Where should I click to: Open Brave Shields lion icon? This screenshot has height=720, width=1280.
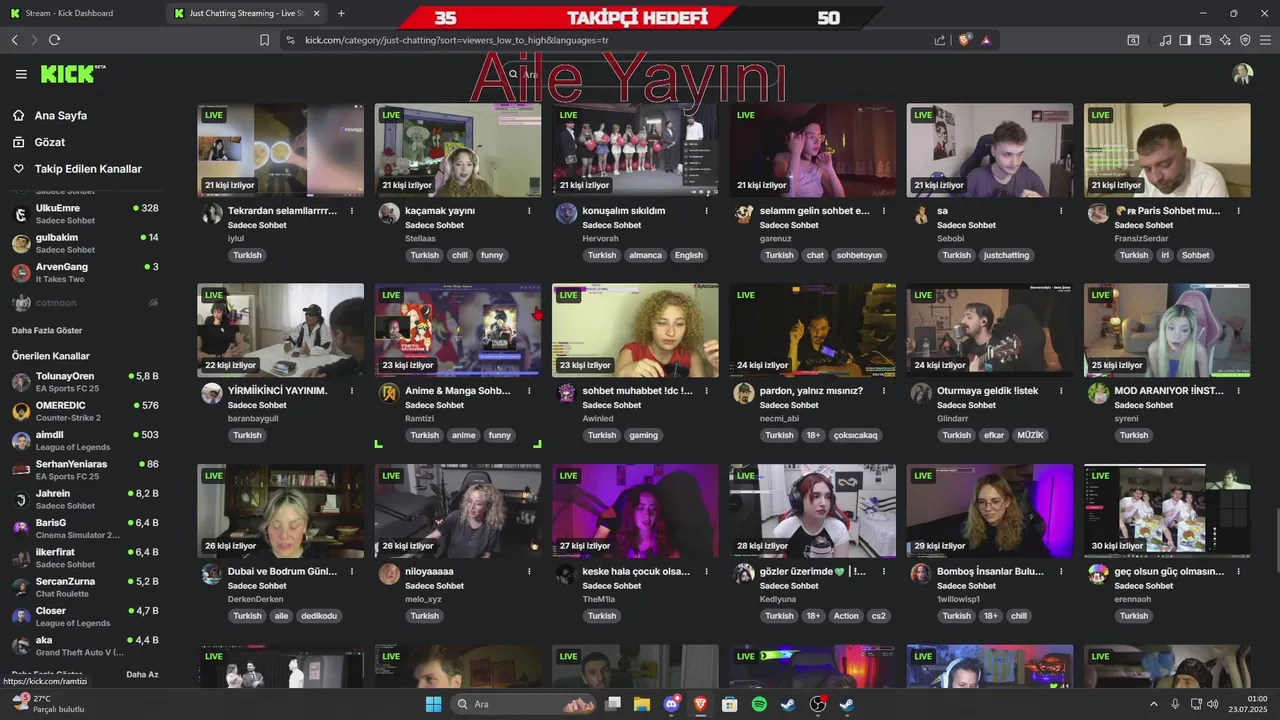[x=964, y=40]
